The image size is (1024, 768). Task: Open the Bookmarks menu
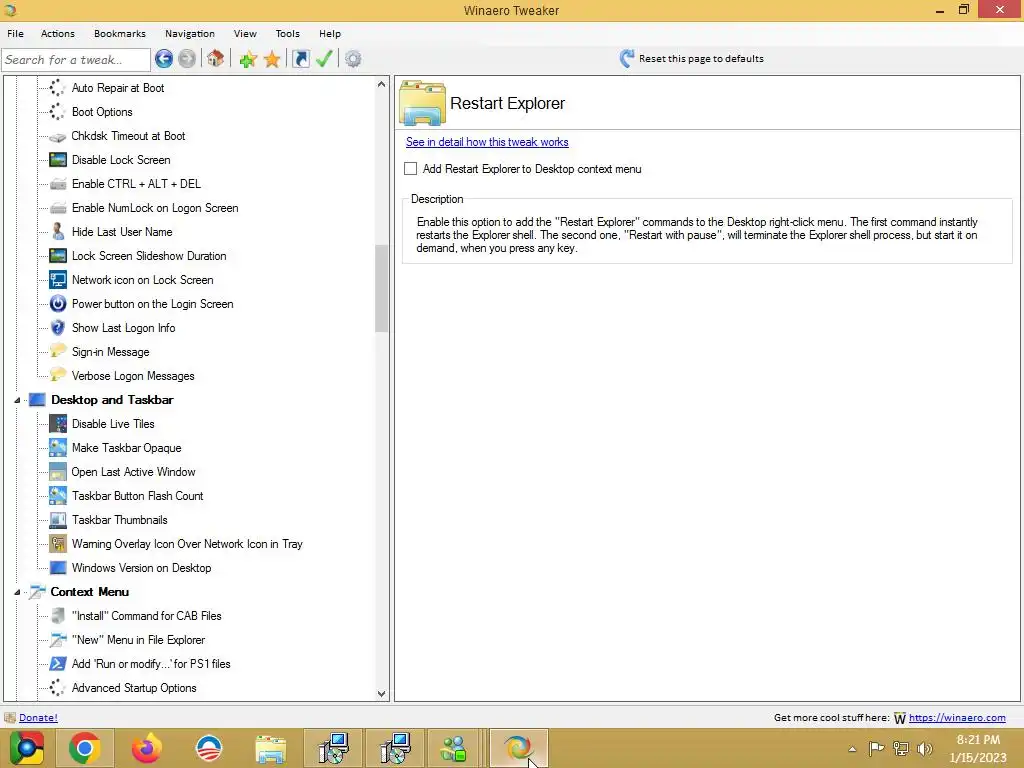(120, 33)
